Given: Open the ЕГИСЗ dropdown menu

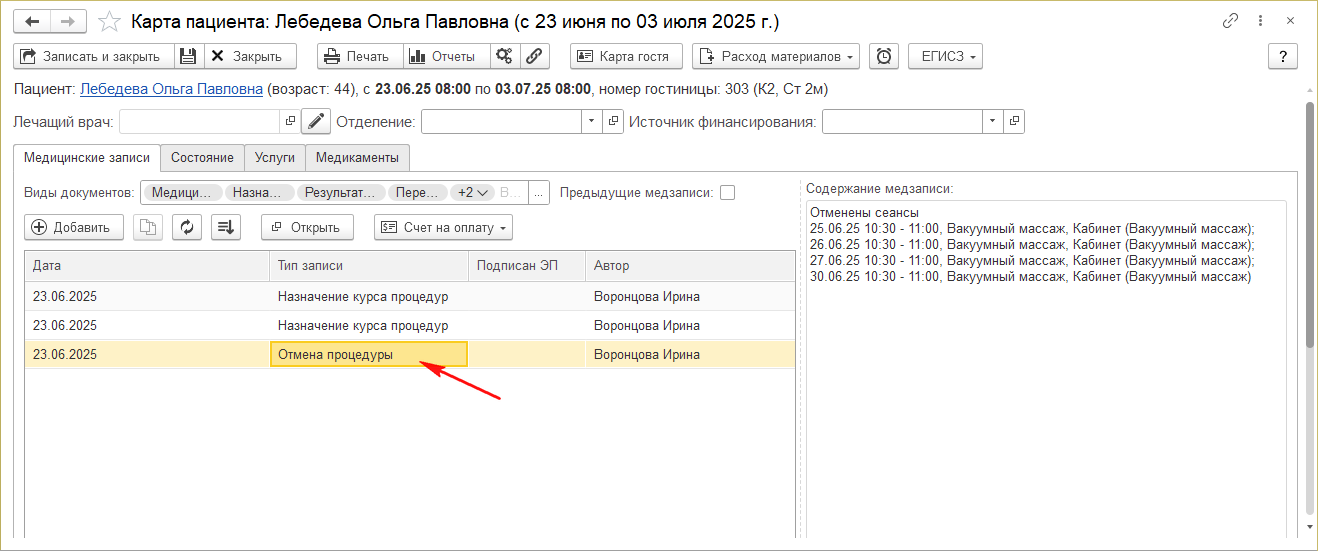Looking at the screenshot, I should [945, 56].
